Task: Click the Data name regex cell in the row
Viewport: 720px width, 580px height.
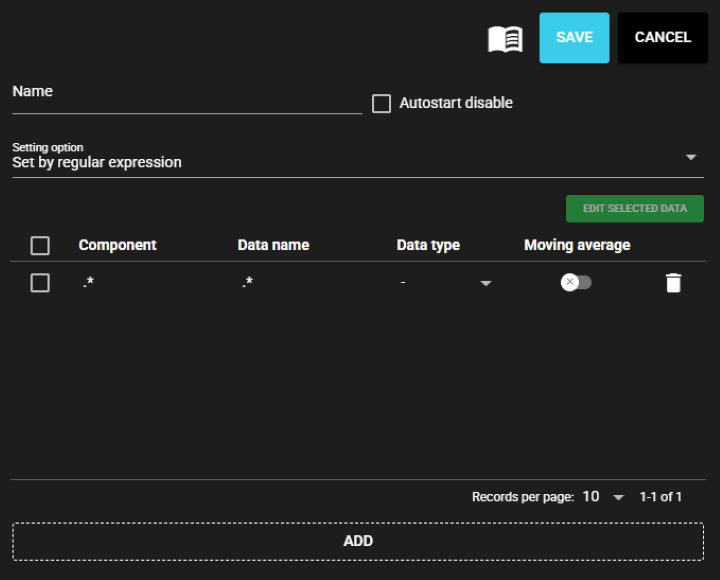Action: (247, 283)
